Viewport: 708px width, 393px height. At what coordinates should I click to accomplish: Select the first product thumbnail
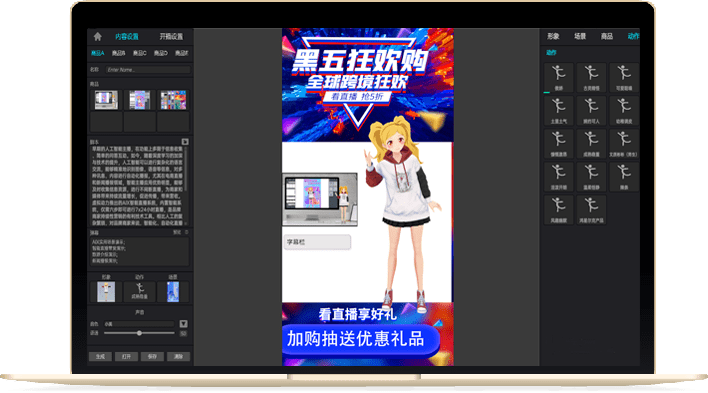point(106,100)
